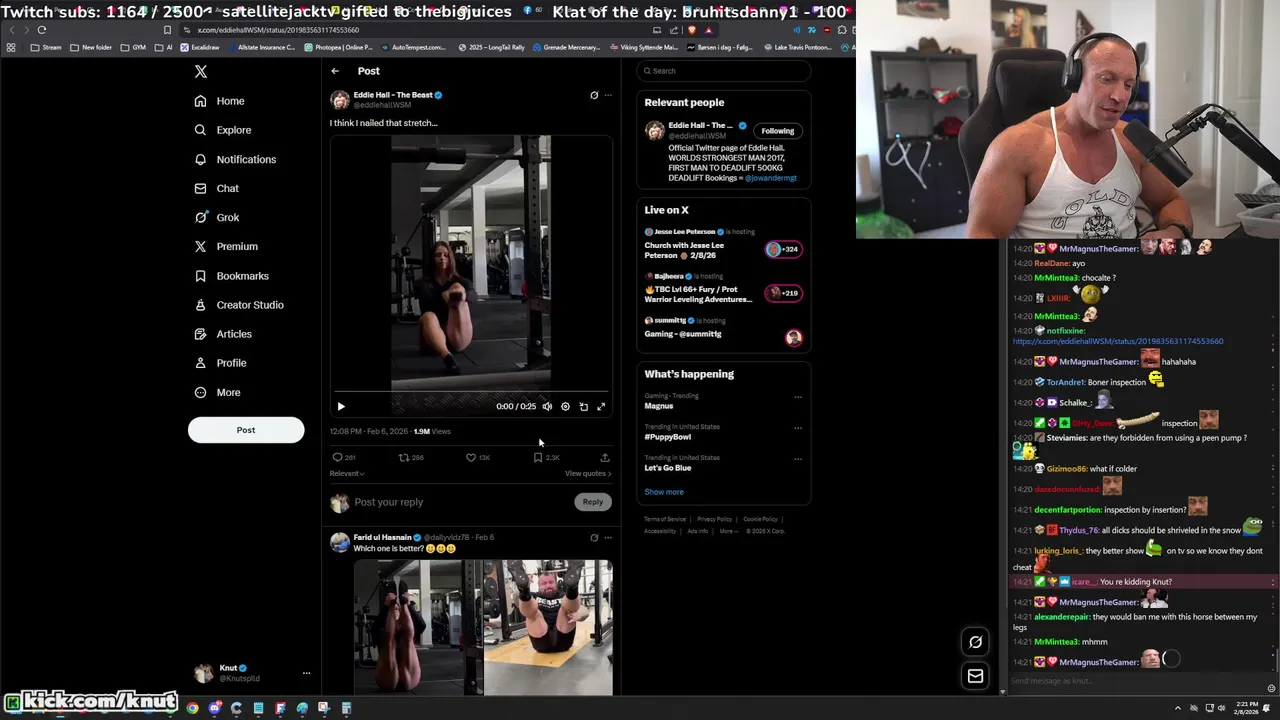Click the white Post button

pos(246,430)
